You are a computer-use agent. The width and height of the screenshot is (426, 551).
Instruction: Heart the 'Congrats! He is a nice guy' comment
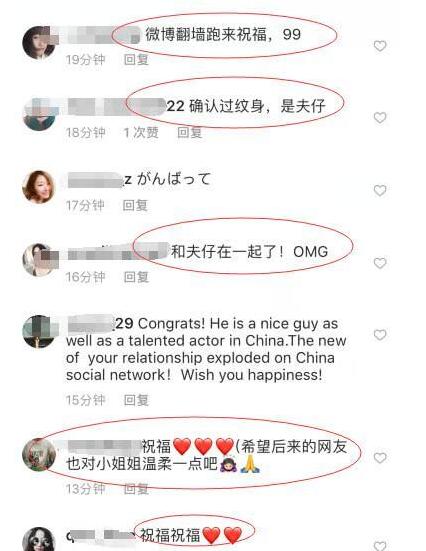[x=380, y=335]
